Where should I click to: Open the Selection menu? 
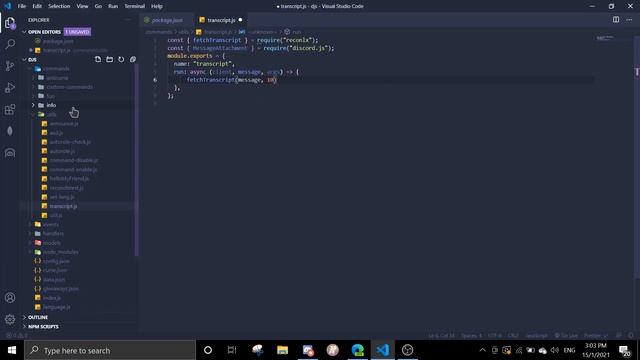pyautogui.click(x=59, y=6)
